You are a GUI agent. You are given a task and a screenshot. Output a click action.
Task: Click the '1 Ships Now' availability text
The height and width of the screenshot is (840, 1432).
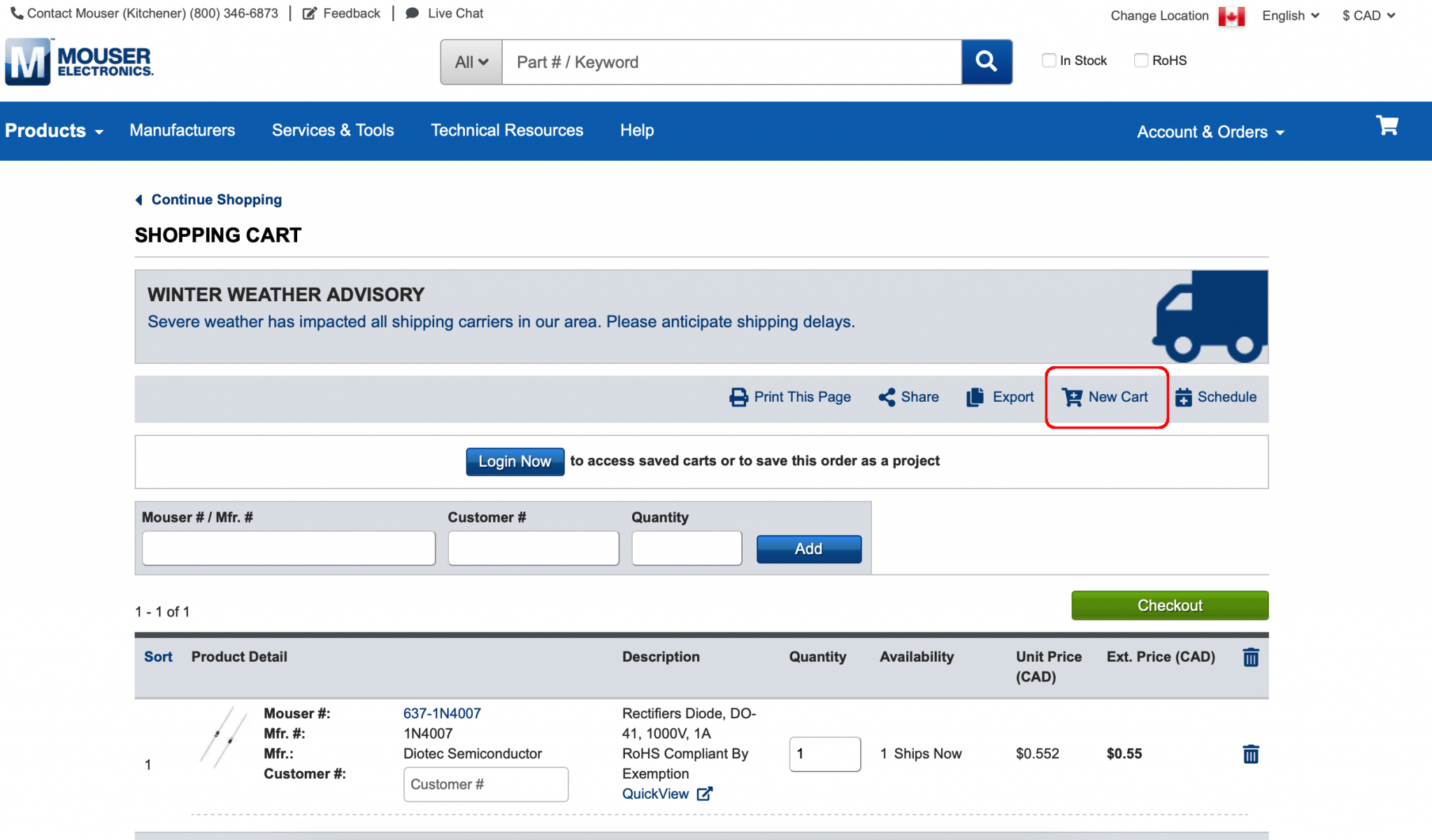(x=920, y=754)
